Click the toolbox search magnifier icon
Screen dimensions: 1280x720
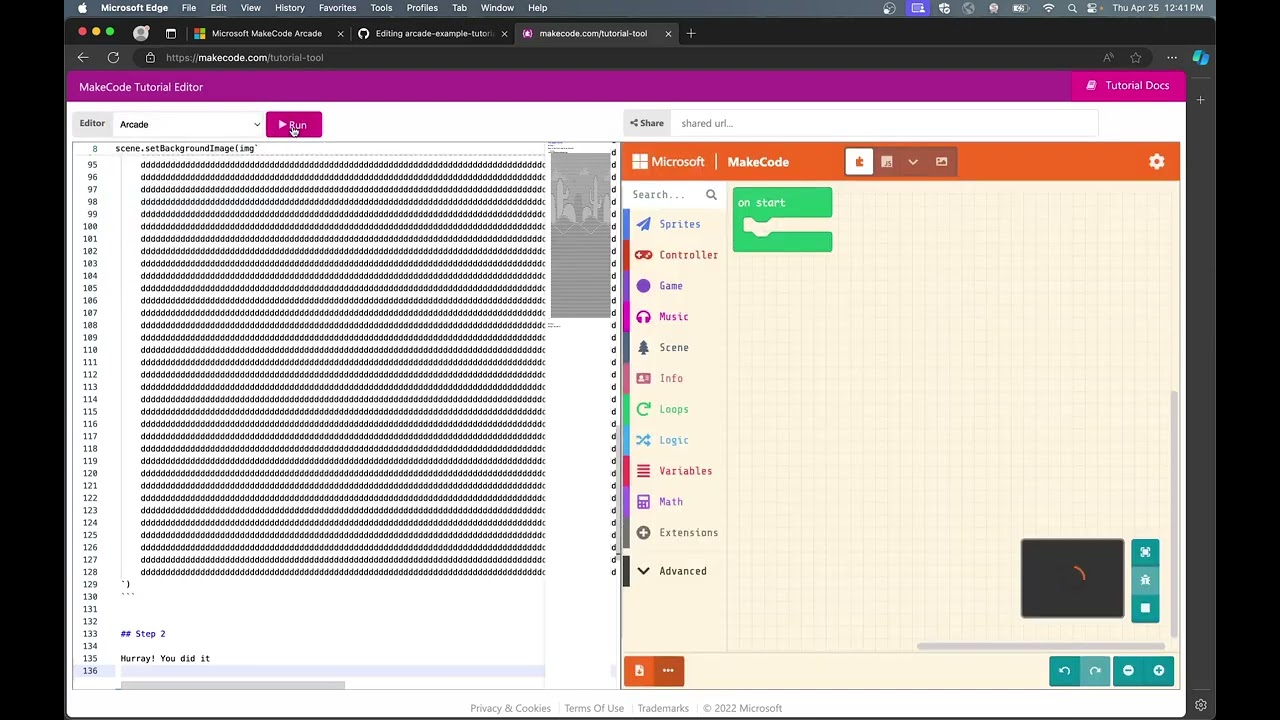tap(711, 195)
